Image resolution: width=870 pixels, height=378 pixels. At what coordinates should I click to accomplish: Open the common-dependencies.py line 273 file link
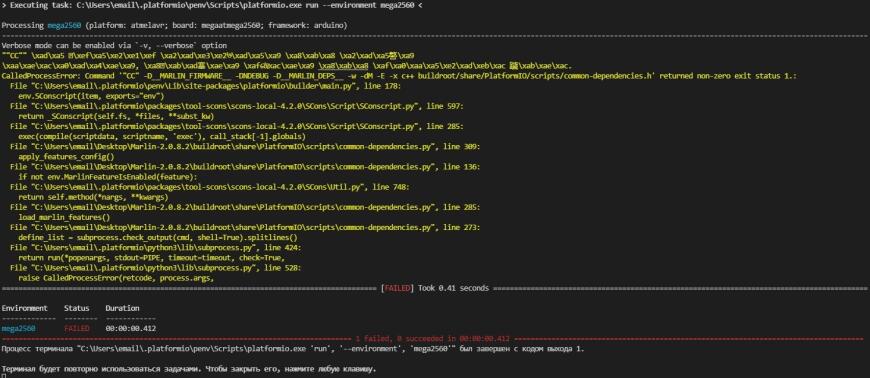click(x=245, y=227)
